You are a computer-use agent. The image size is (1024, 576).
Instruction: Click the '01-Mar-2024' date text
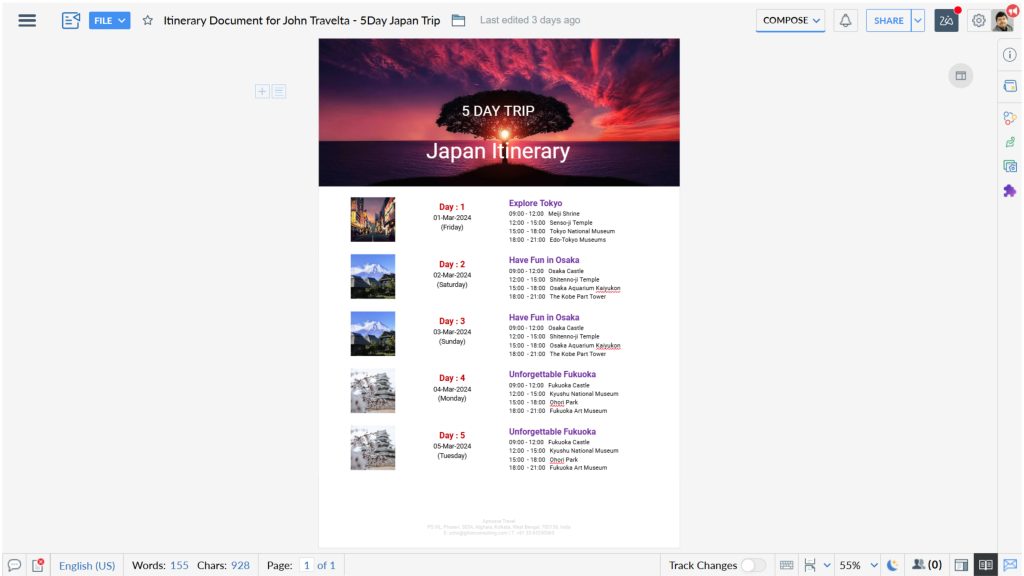coord(452,217)
